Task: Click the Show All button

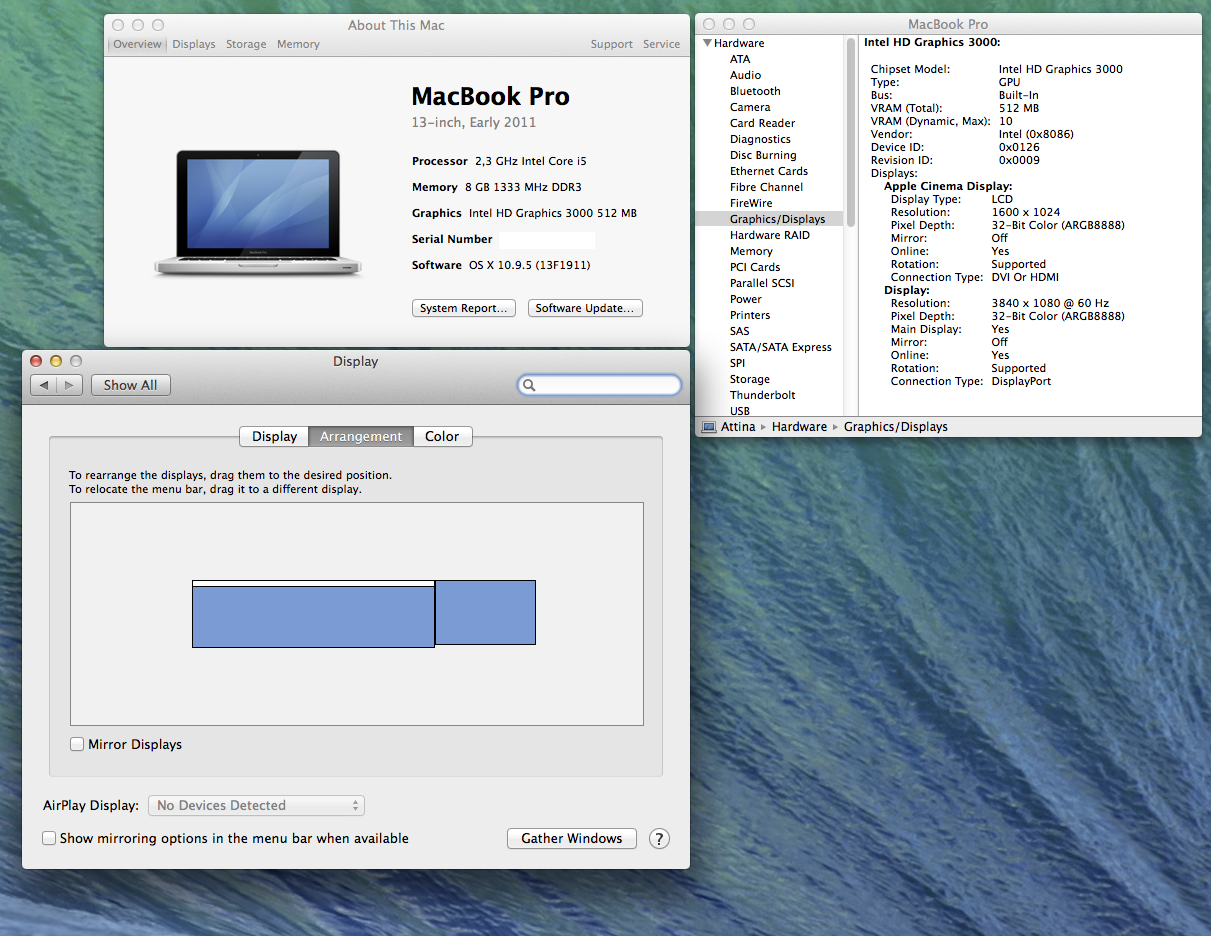Action: click(131, 385)
